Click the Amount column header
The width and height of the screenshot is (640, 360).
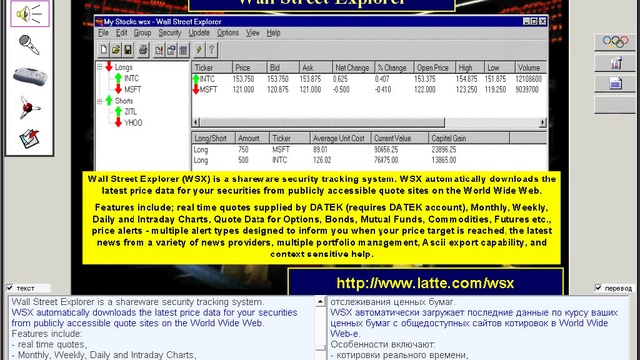pyautogui.click(x=252, y=138)
